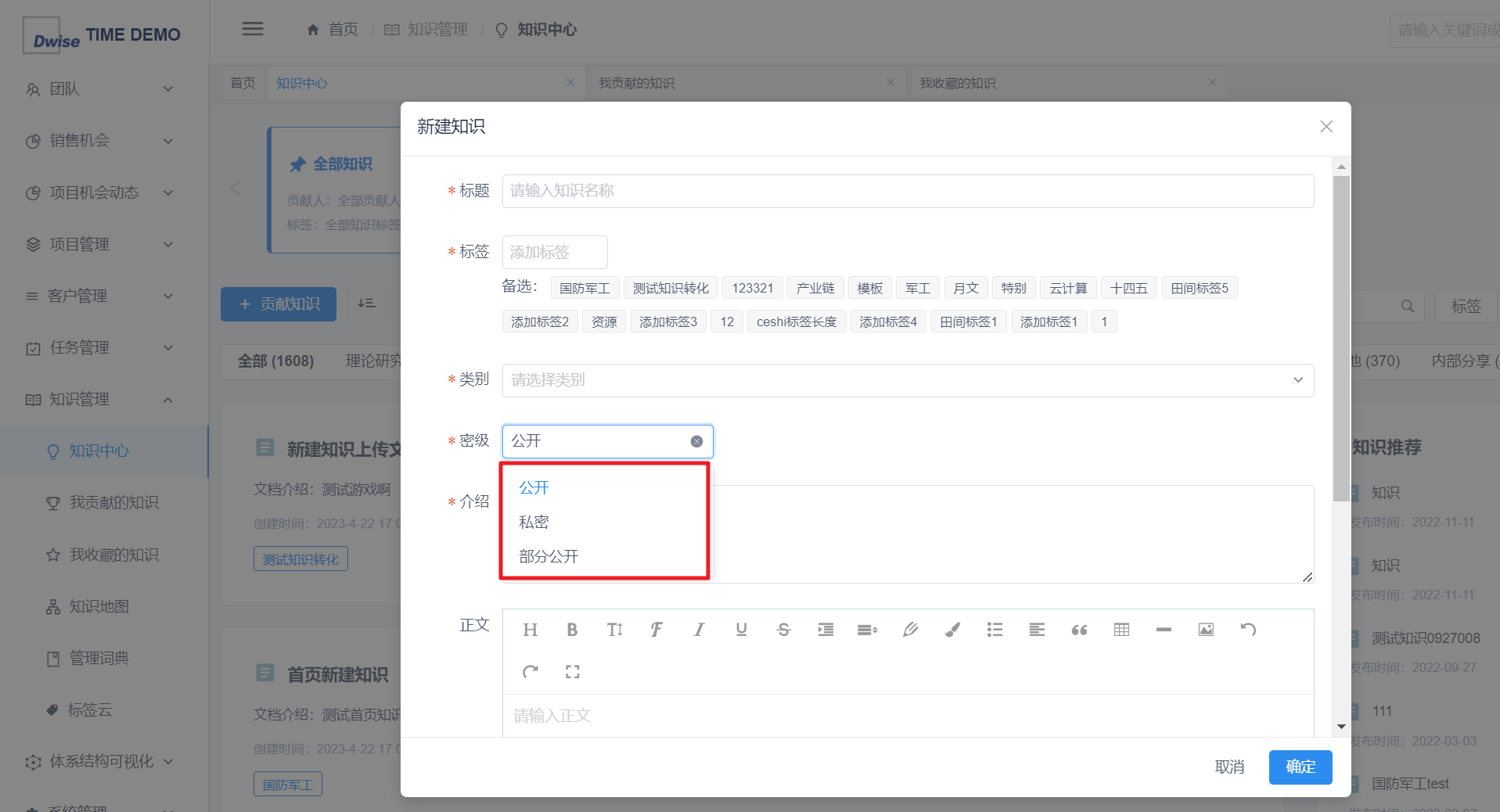The height and width of the screenshot is (812, 1500).
Task: Cancel the dialog with 取消
Action: point(1229,767)
